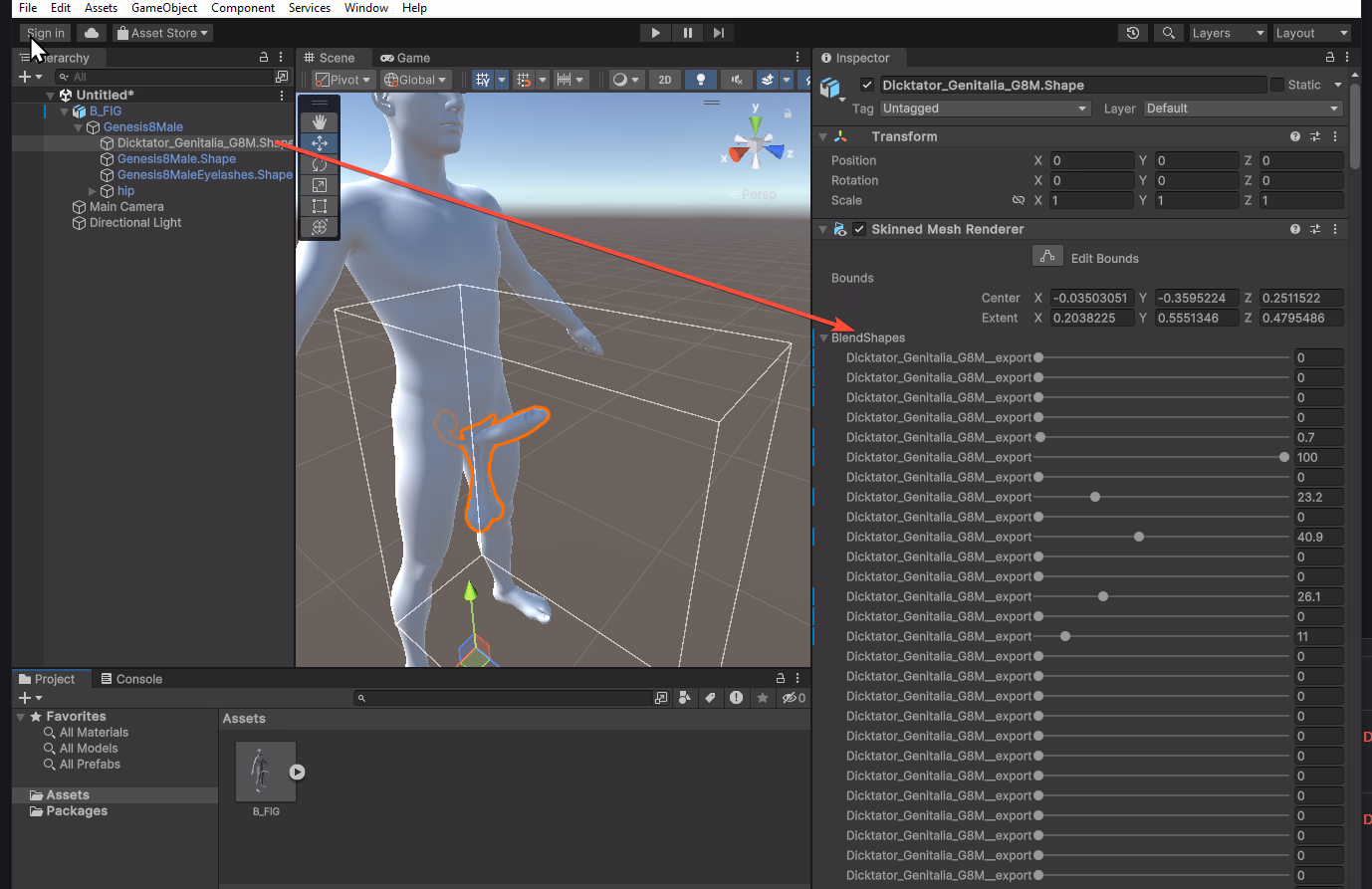
Task: Enable the Static checkbox
Action: tap(1277, 85)
